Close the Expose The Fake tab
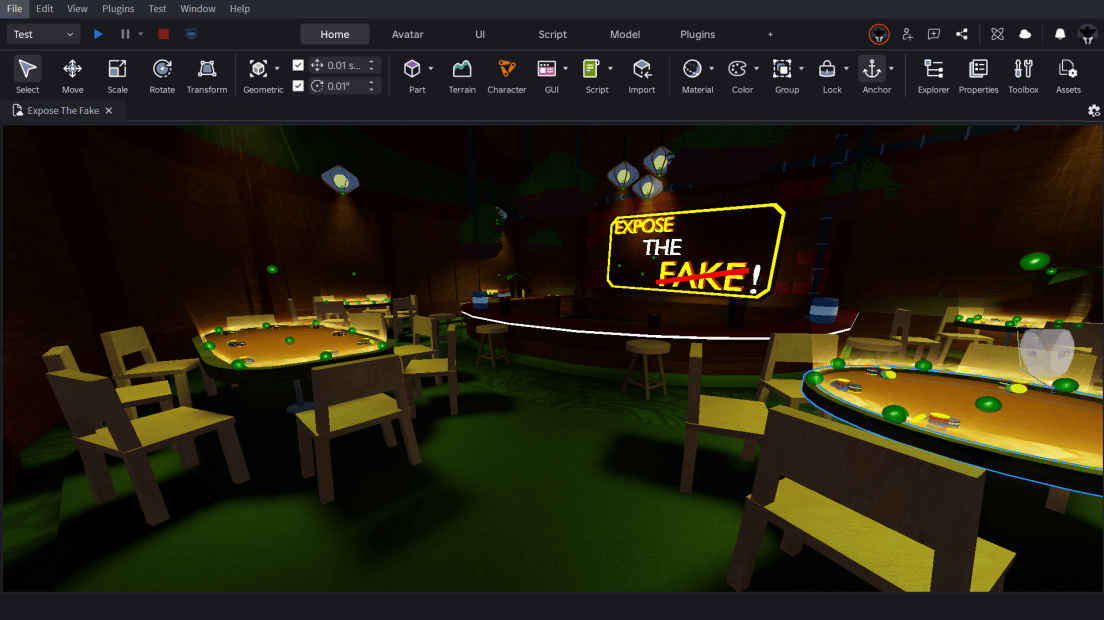The width and height of the screenshot is (1104, 620). (108, 110)
